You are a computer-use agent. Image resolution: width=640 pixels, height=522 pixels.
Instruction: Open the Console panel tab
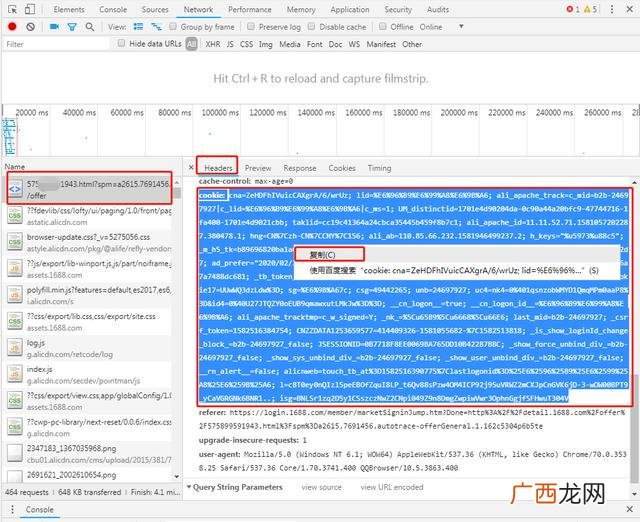coord(113,9)
